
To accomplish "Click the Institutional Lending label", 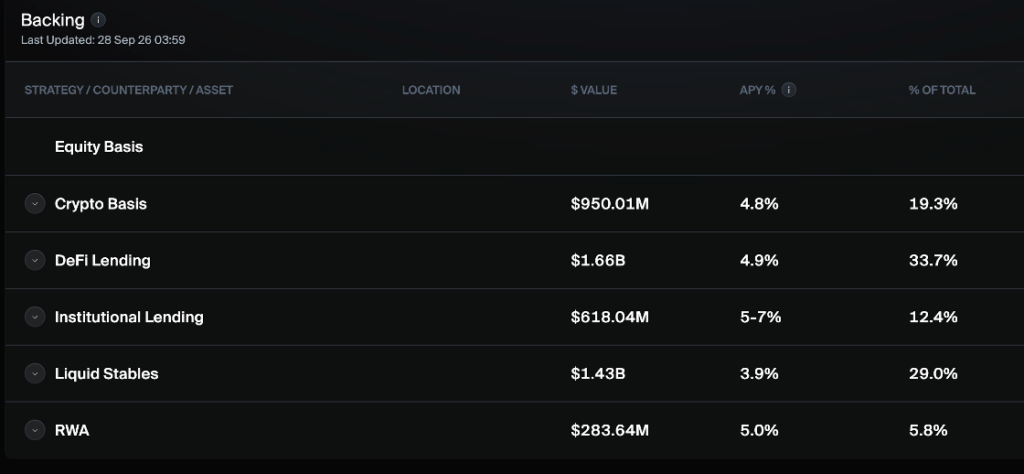I will click(x=129, y=317).
